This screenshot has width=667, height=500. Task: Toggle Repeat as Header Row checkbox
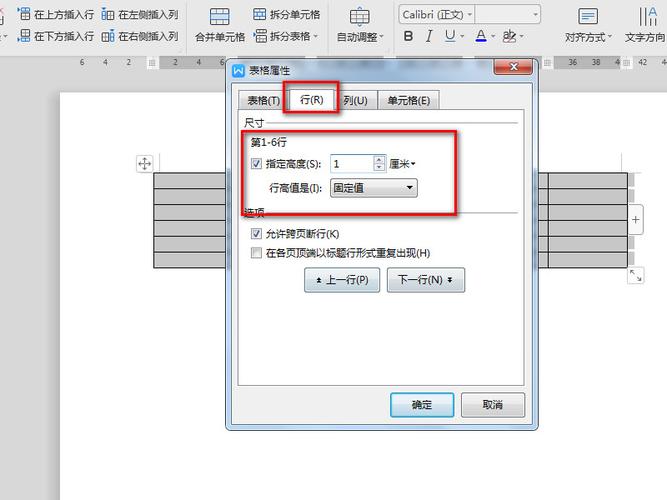click(256, 253)
